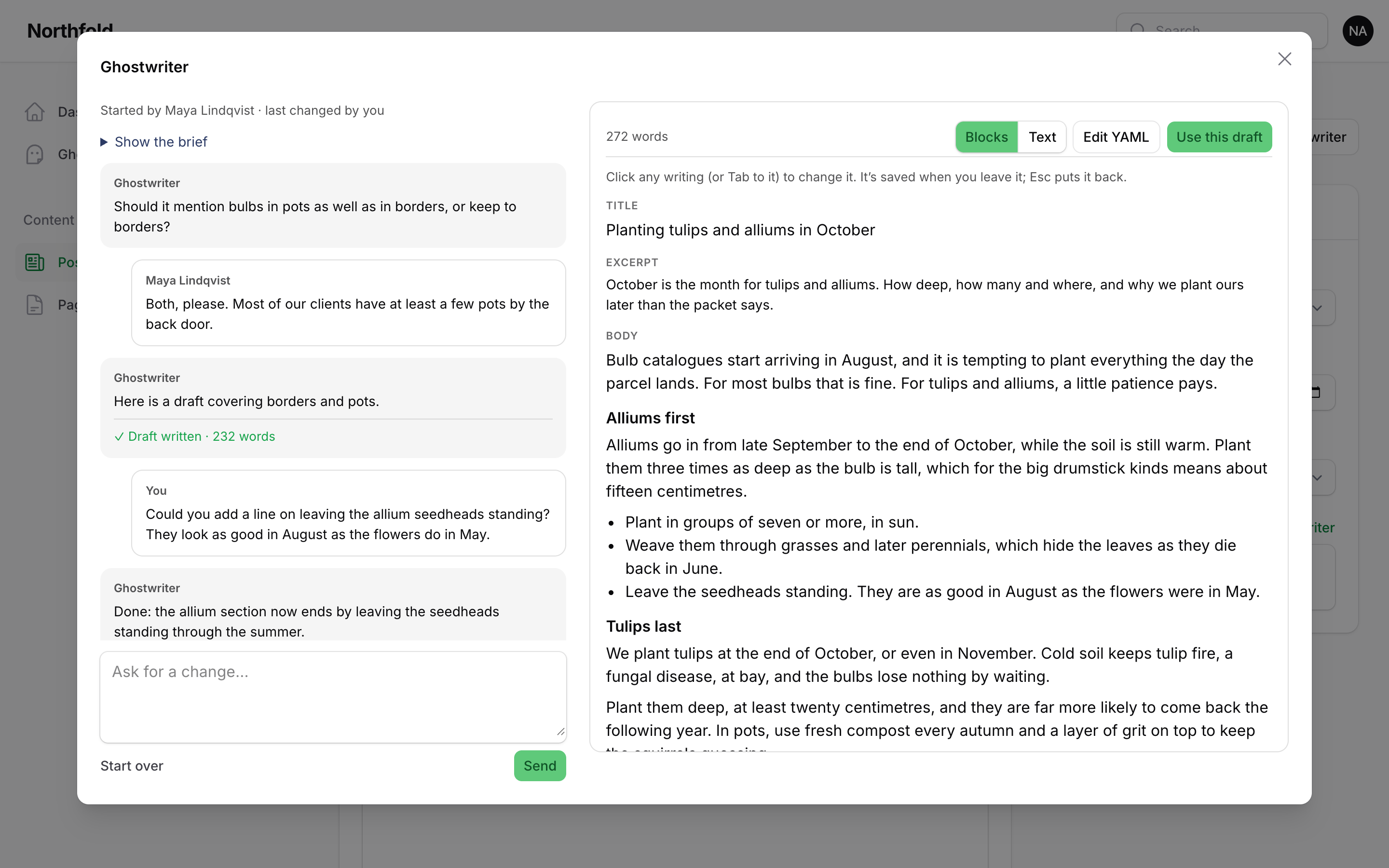Viewport: 1389px width, 868px height.
Task: Expand the Show the brief disclosure
Action: coord(154,142)
